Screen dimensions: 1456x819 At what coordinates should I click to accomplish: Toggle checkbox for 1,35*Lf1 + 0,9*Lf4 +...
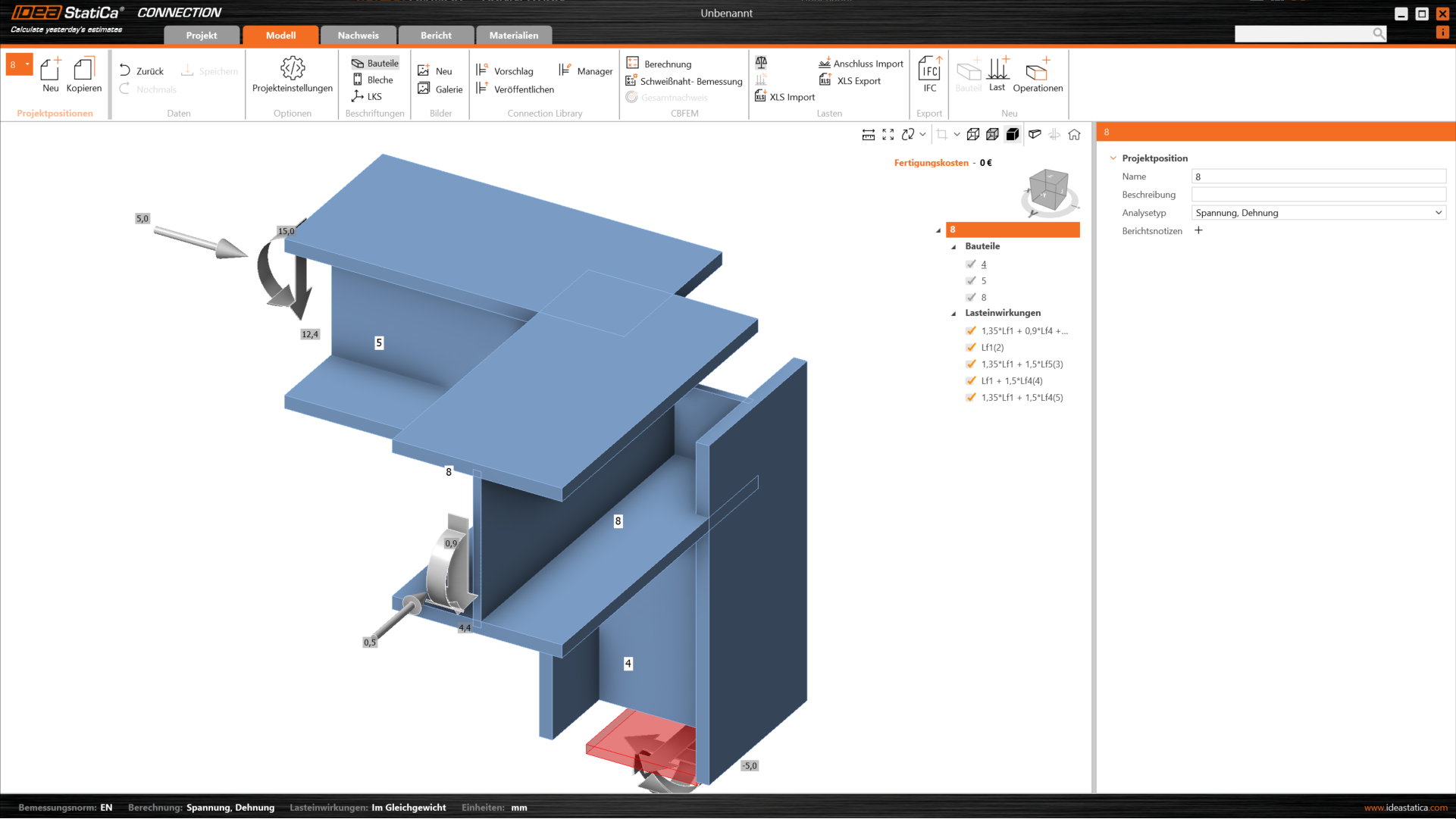click(x=971, y=330)
